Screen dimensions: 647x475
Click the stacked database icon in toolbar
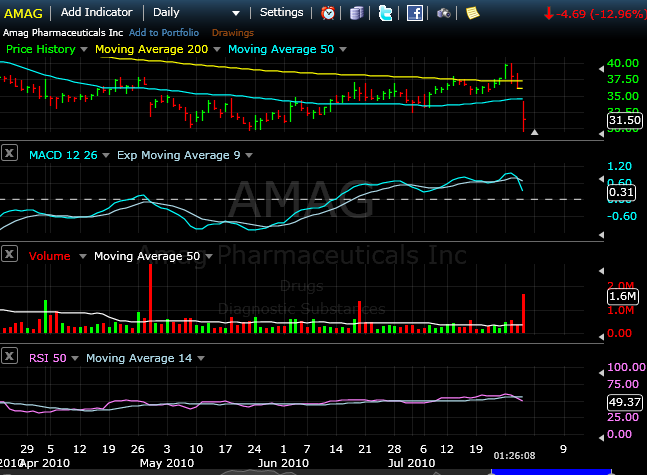point(357,13)
